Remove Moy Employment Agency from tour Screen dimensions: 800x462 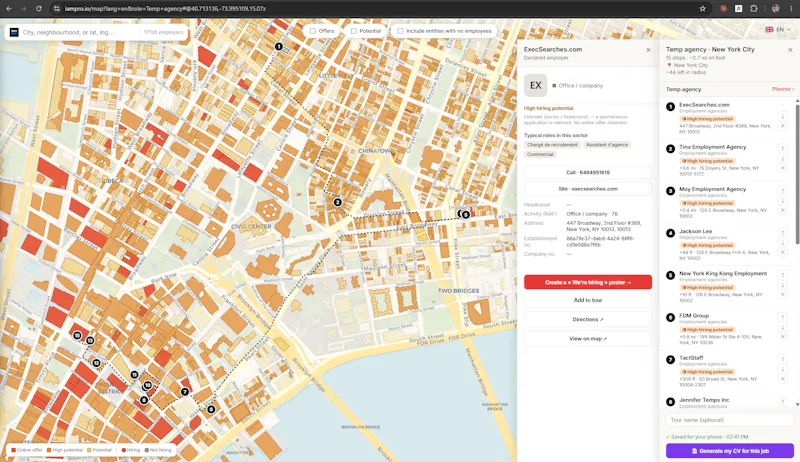783,210
